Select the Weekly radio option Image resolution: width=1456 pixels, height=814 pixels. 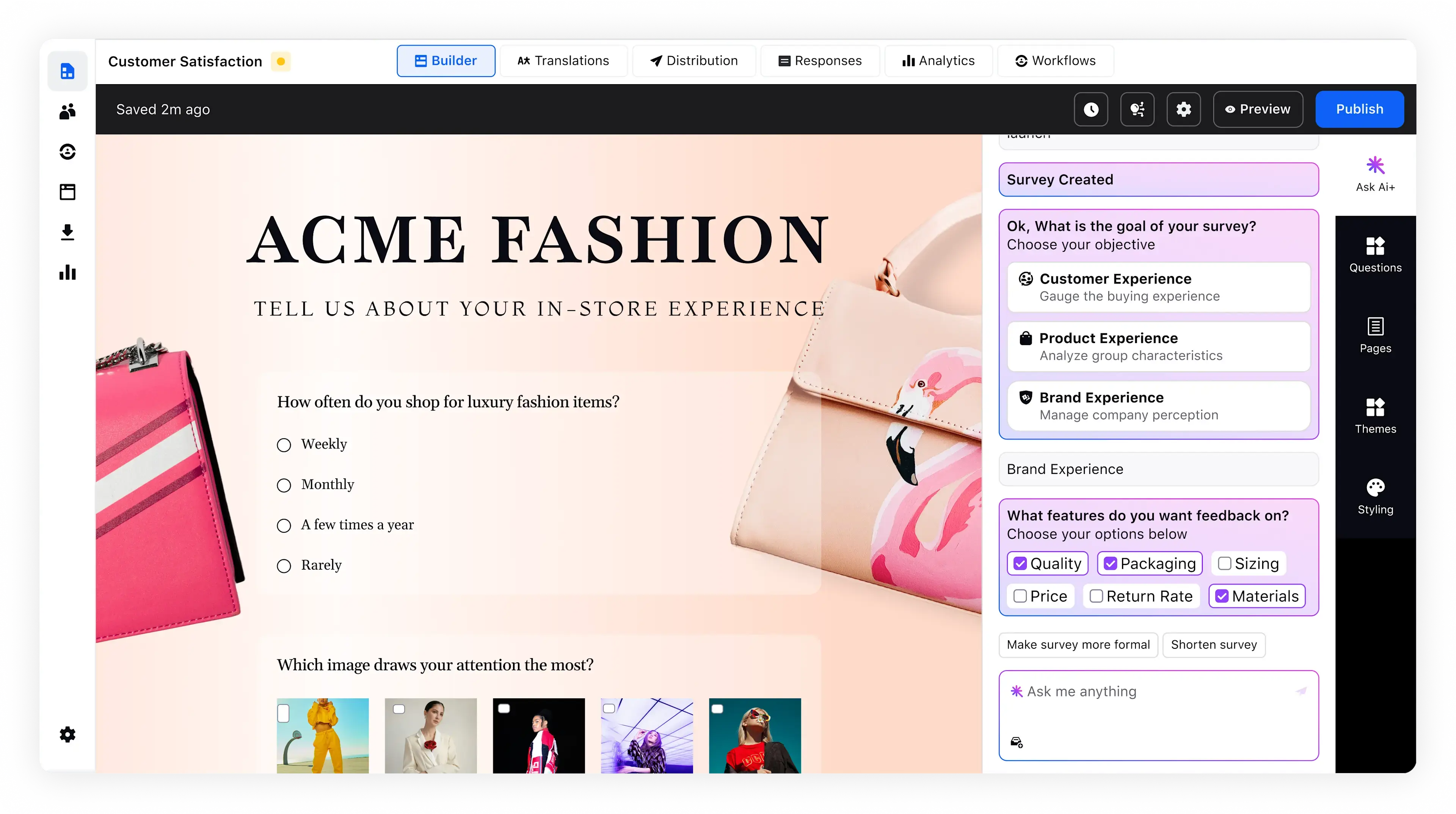(284, 445)
